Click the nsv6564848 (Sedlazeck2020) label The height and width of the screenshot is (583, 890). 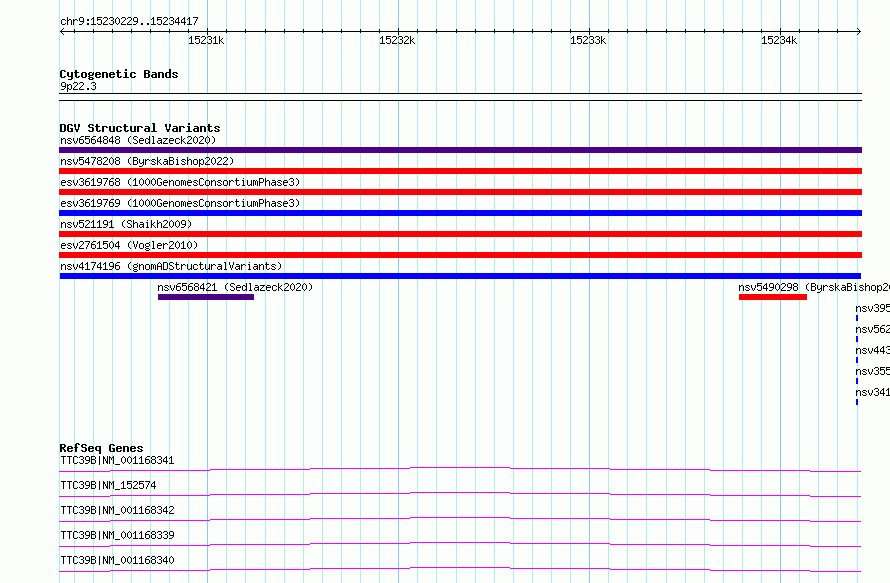(138, 140)
